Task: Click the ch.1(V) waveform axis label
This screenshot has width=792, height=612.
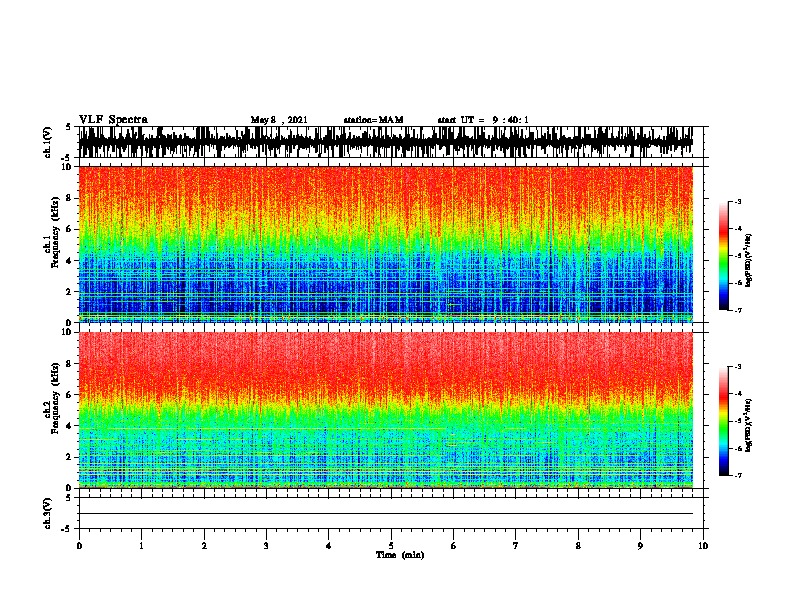Action: coord(48,142)
